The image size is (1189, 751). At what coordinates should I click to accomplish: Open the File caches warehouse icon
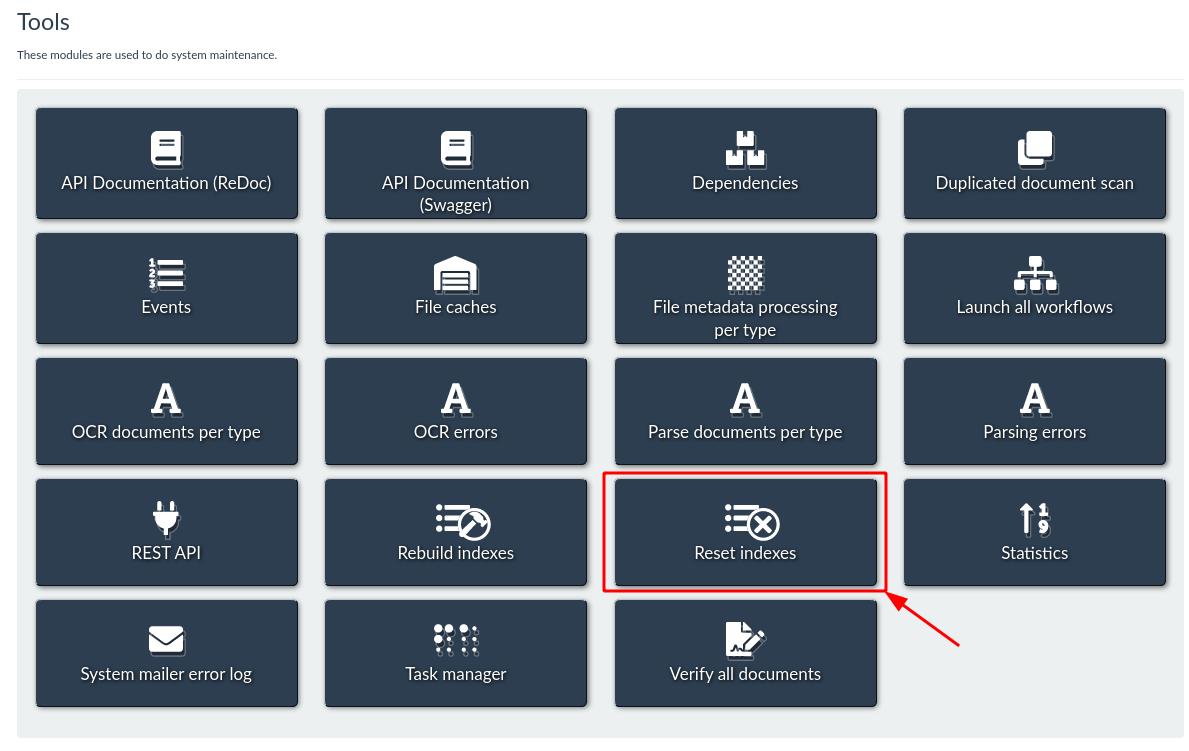coord(456,274)
